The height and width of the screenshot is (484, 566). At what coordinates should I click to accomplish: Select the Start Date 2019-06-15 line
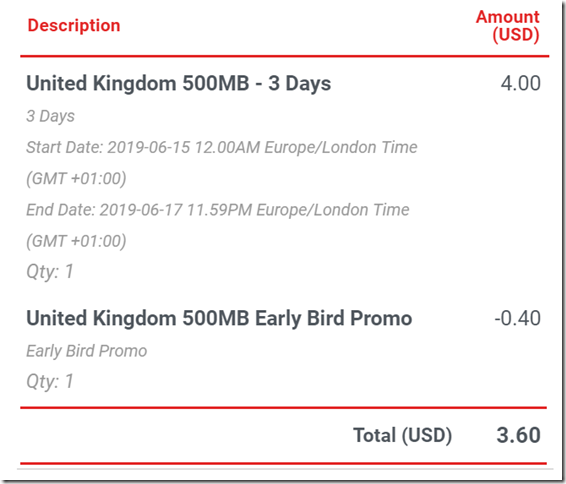point(222,148)
